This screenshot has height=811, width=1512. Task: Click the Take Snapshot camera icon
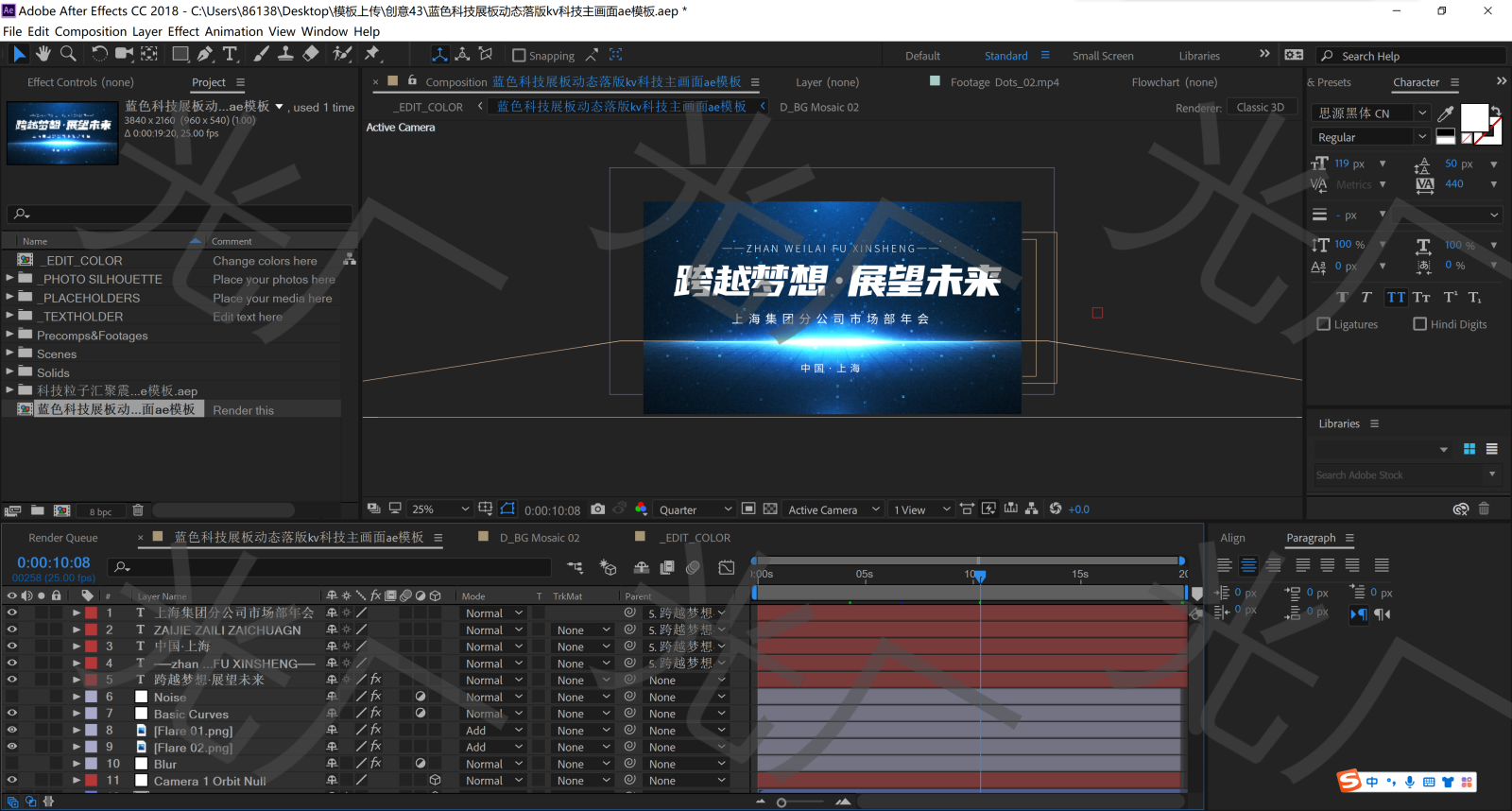pos(597,509)
